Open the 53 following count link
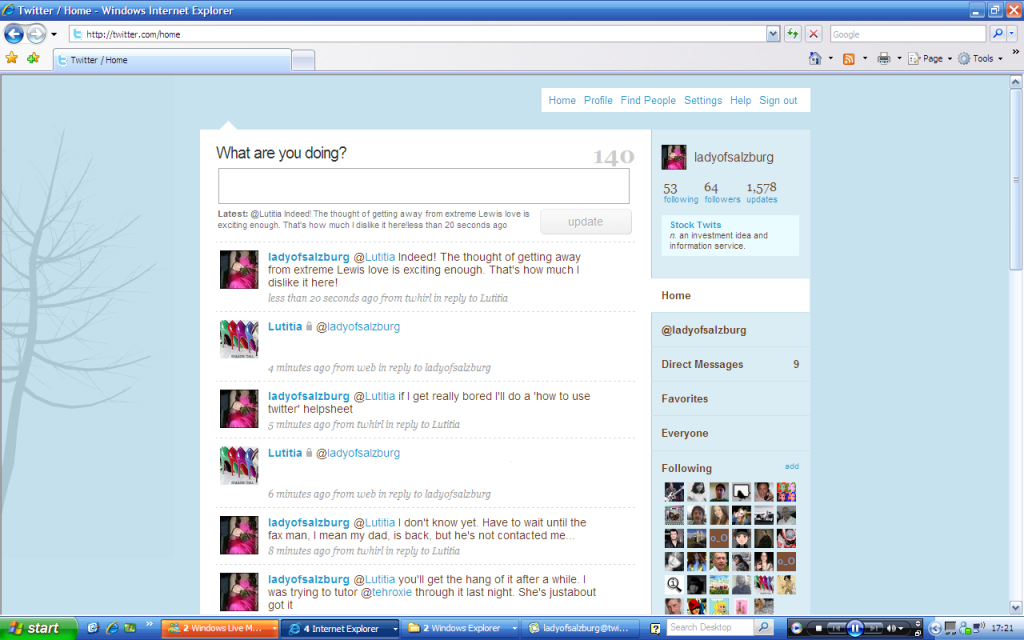Screen dimensions: 1024x640 click(680, 192)
